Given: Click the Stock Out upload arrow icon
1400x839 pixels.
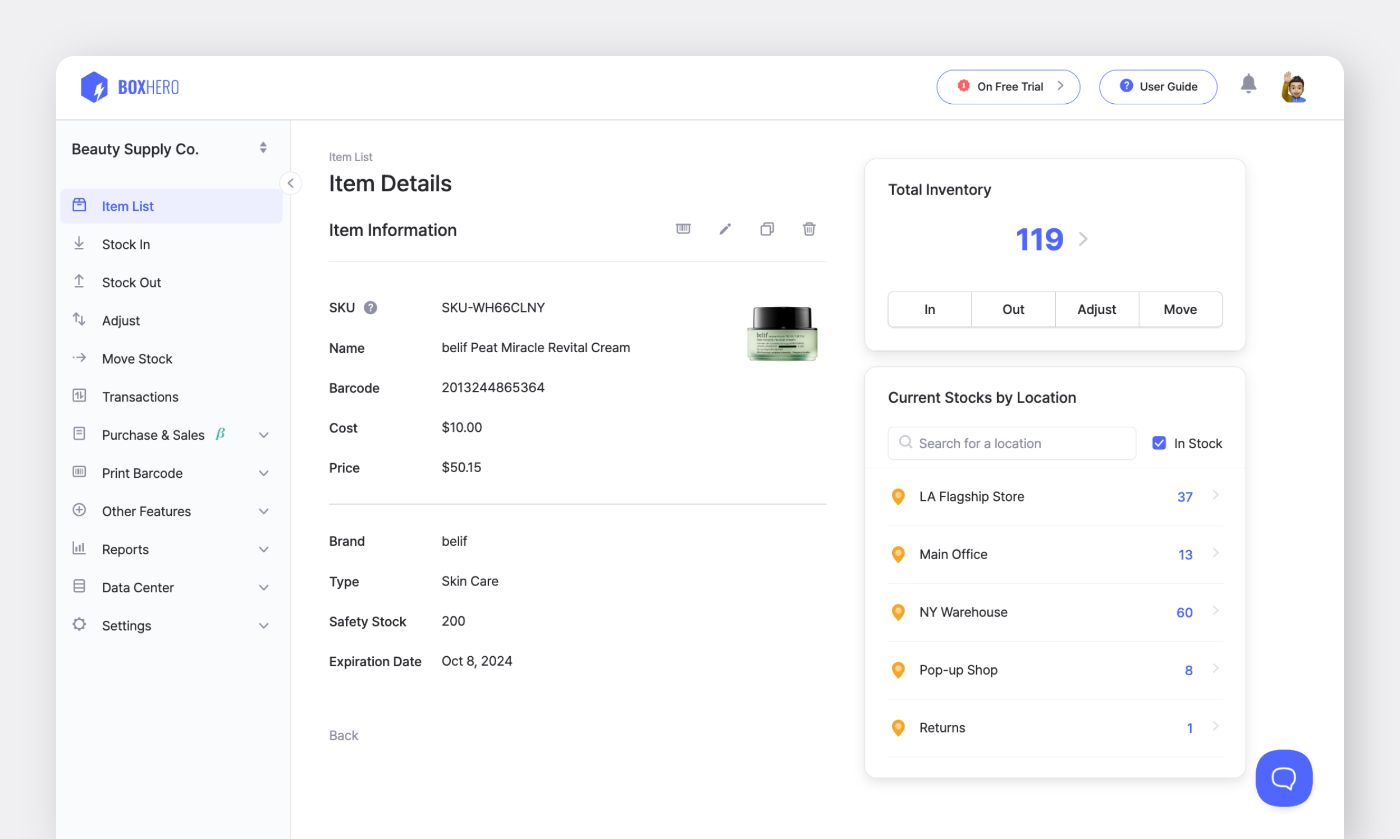Looking at the screenshot, I should pyautogui.click(x=79, y=282).
